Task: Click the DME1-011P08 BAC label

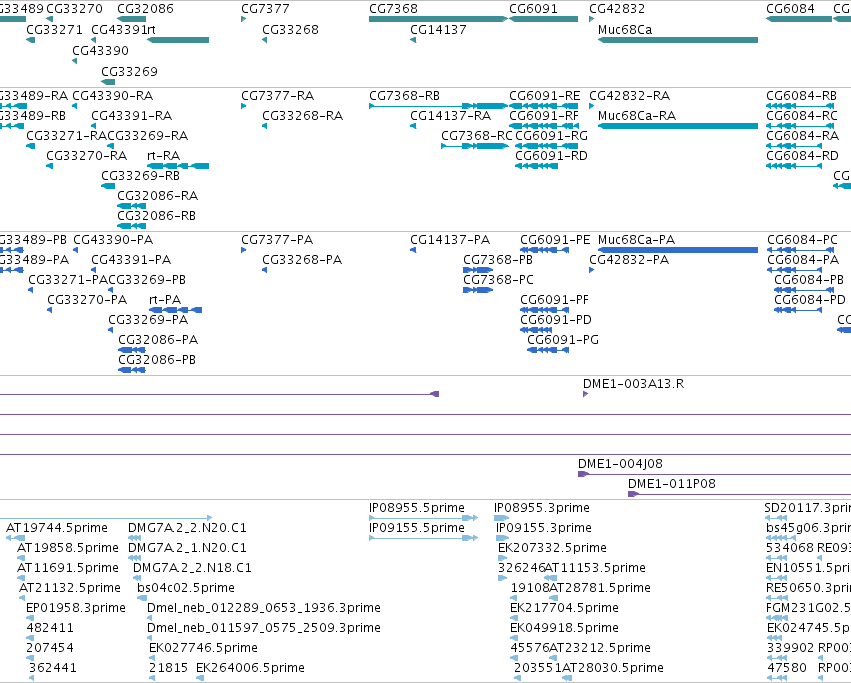Action: coord(671,484)
